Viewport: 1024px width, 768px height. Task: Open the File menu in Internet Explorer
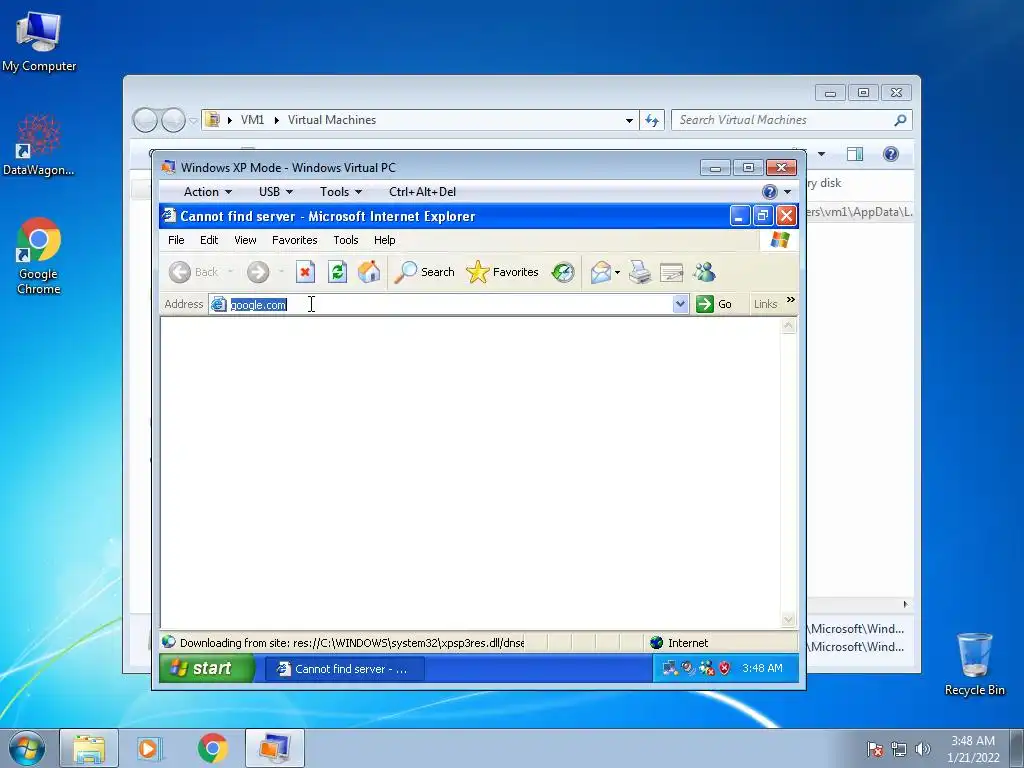point(176,240)
